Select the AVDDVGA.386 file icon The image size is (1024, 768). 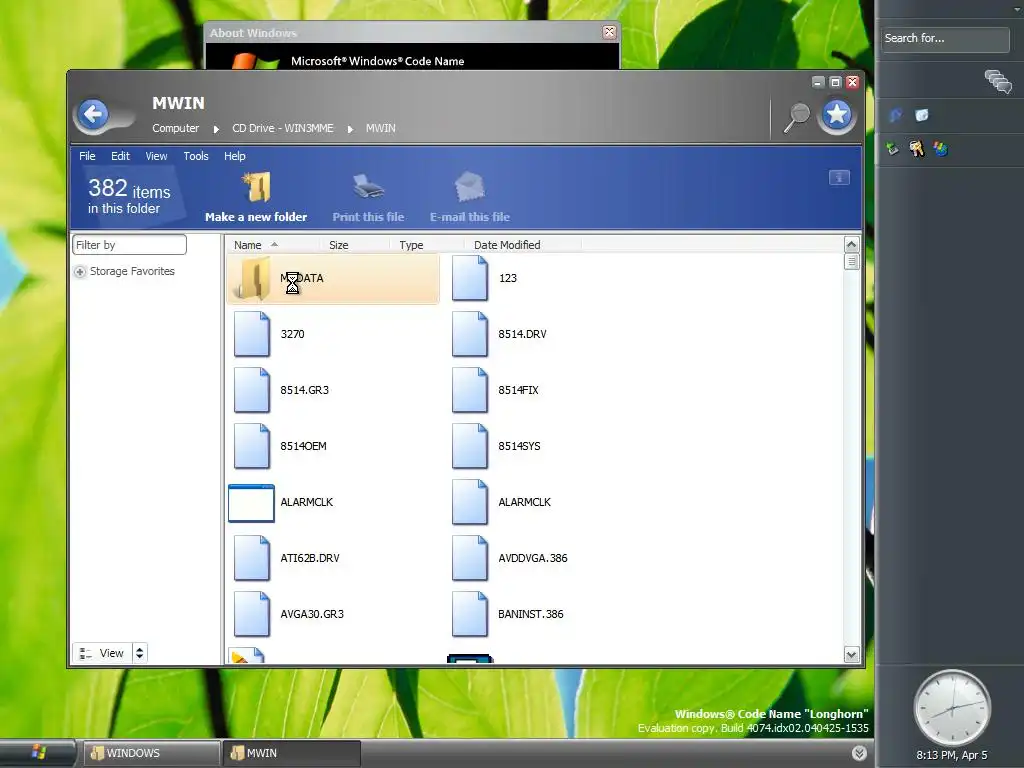click(x=470, y=558)
